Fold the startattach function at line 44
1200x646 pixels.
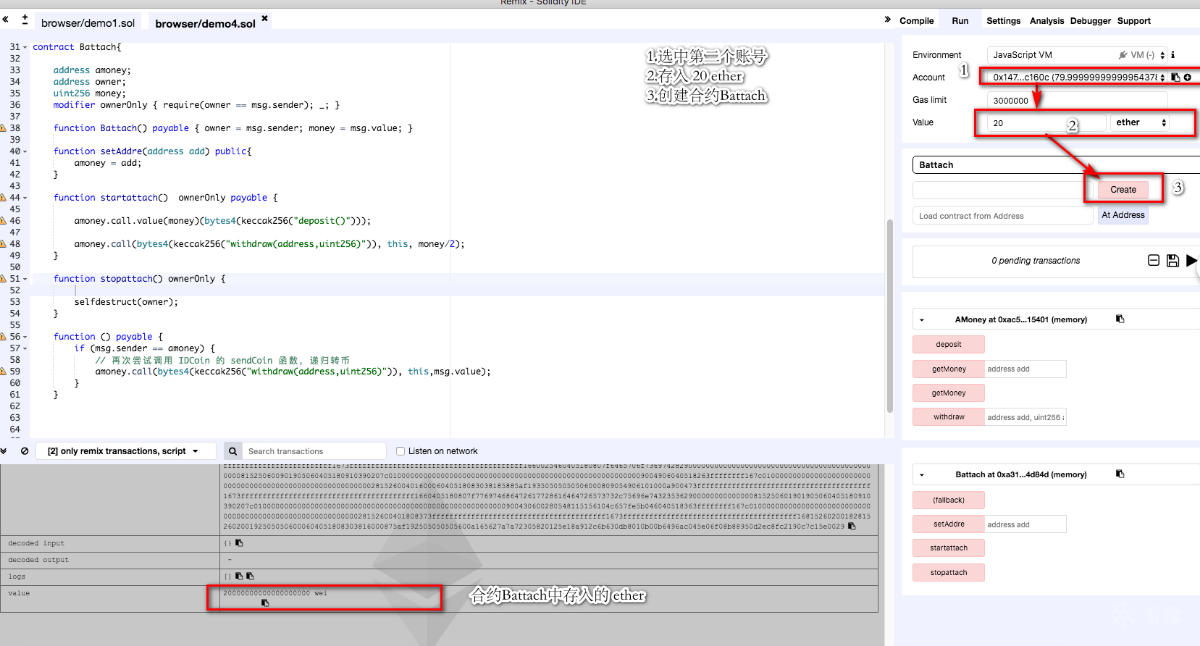click(x=25, y=197)
